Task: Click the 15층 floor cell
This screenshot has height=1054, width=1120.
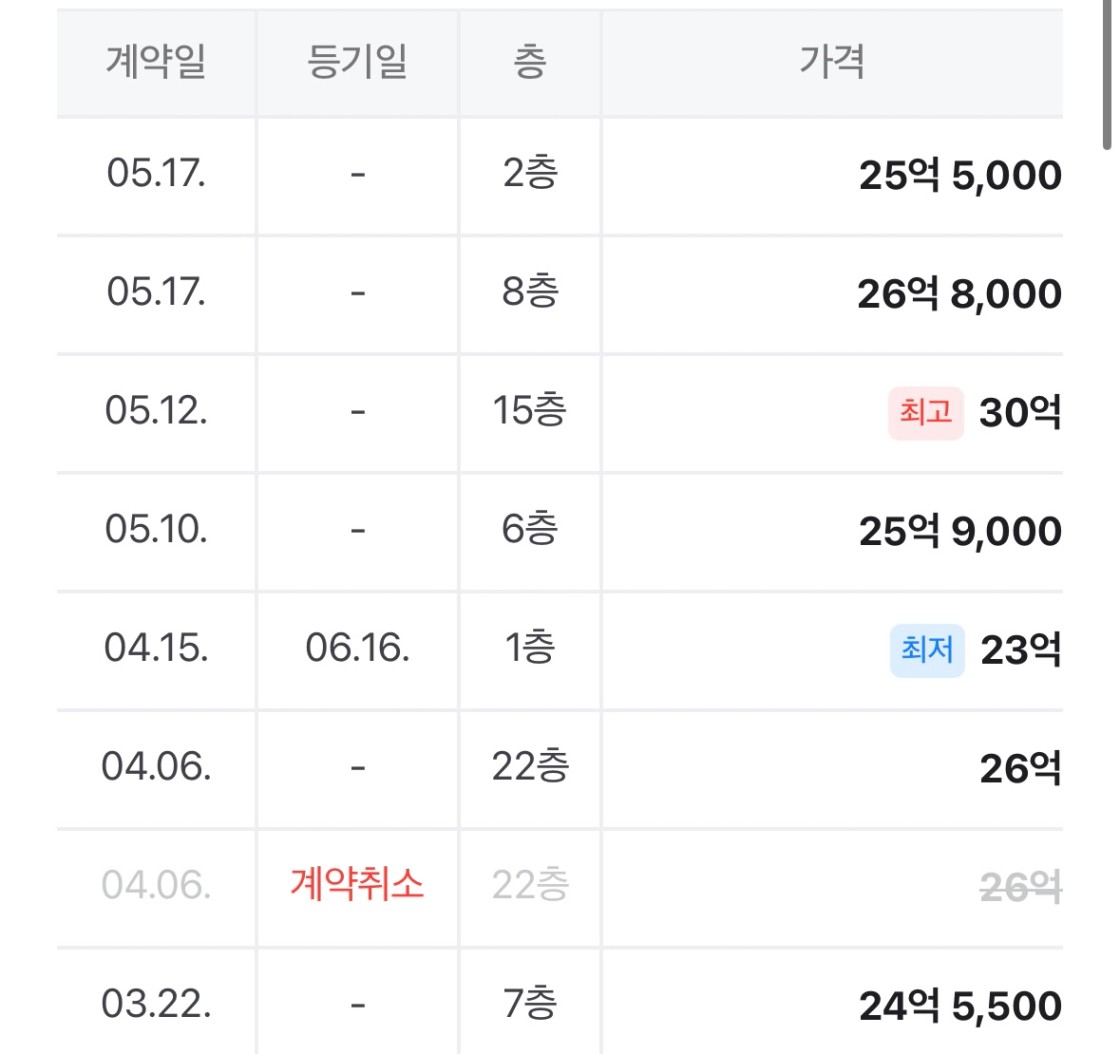Action: tap(530, 412)
